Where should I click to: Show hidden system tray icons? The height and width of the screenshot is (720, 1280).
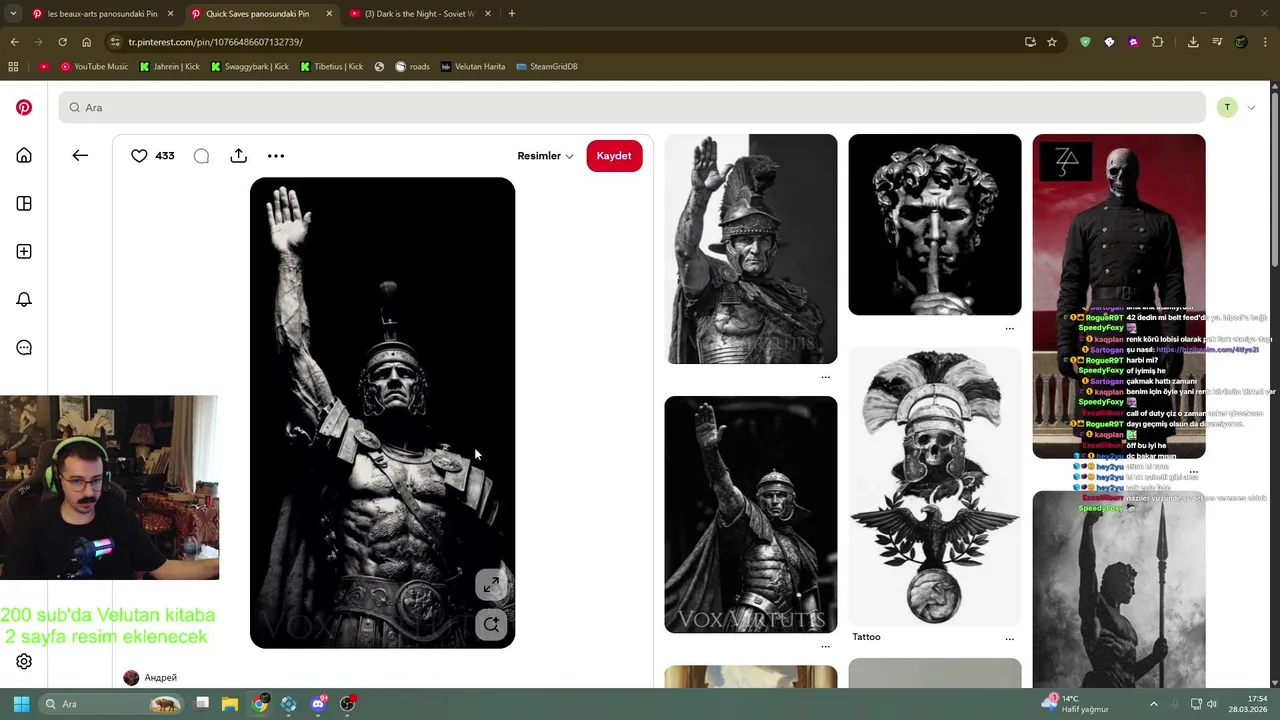[1153, 704]
